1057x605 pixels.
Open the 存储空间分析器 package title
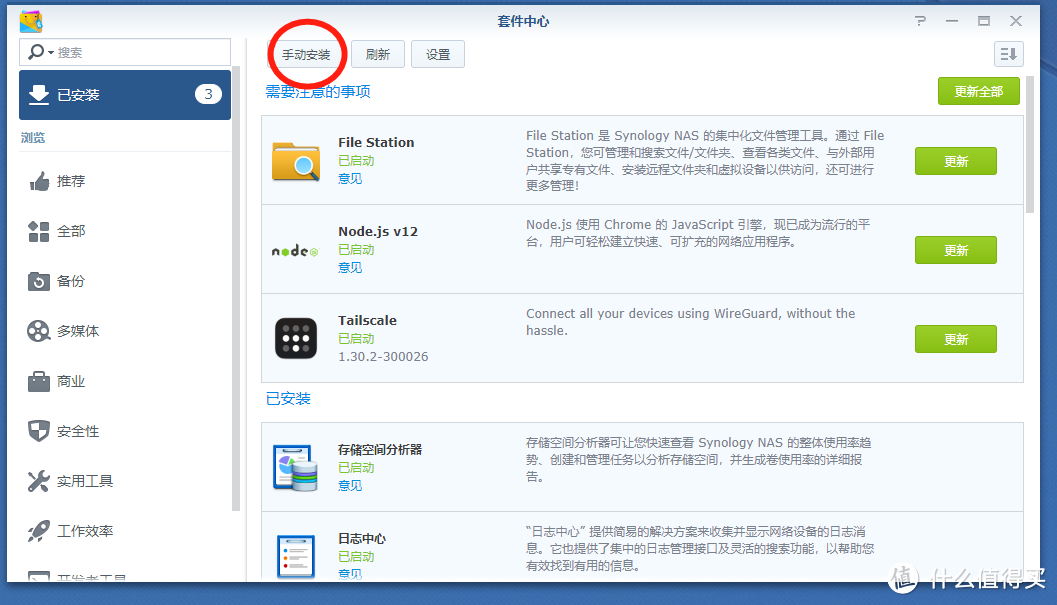coord(380,450)
